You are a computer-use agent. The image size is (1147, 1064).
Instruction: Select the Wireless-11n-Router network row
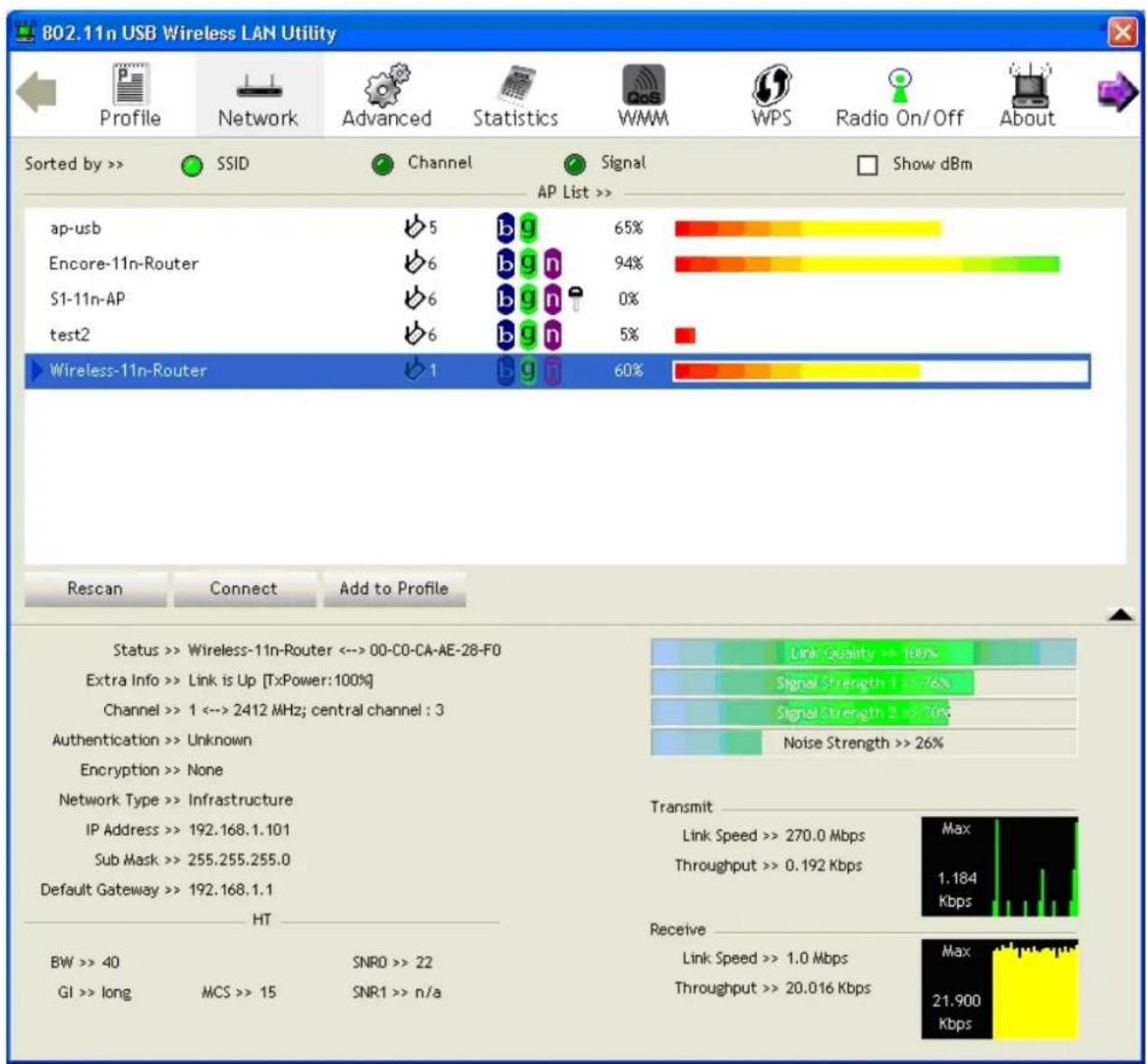click(557, 370)
